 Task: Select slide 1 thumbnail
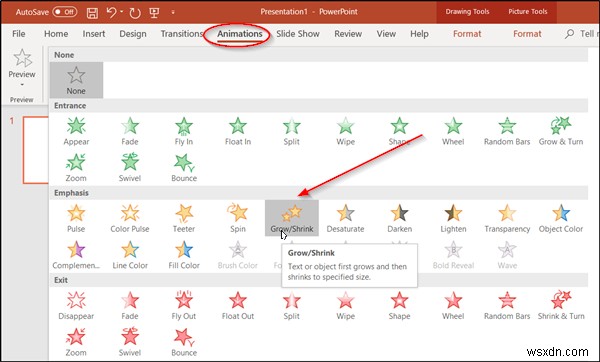(x=35, y=150)
